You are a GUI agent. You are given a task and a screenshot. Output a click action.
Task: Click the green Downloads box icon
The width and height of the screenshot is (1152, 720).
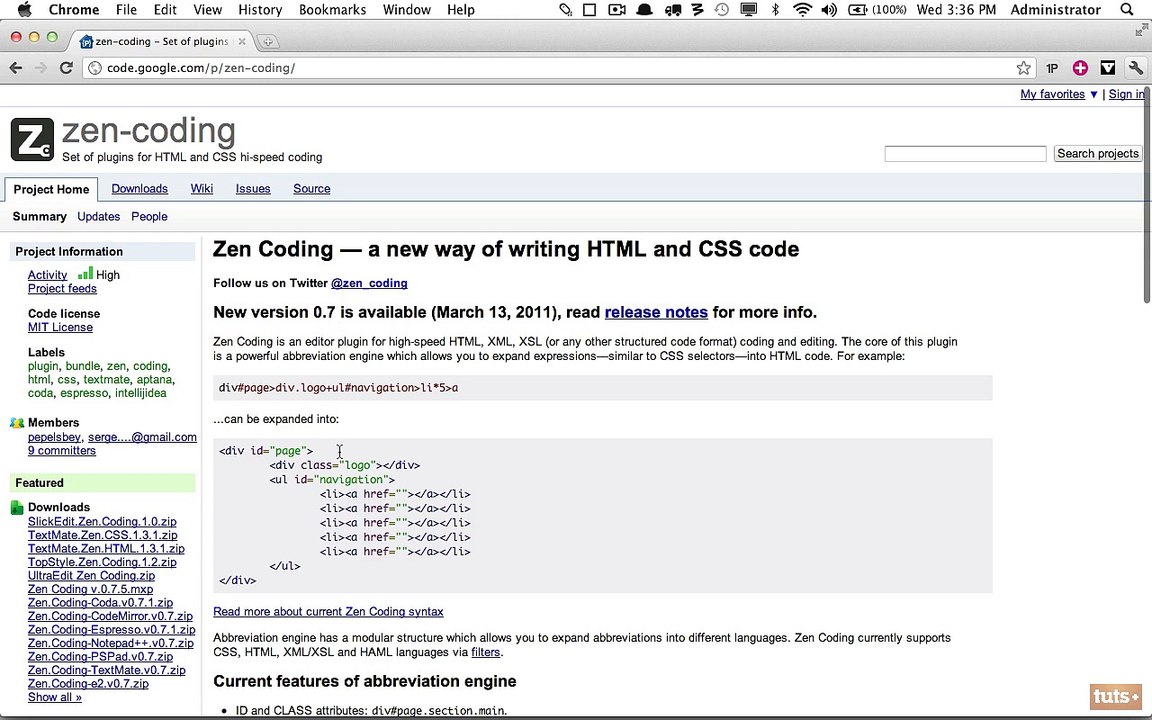[17, 508]
